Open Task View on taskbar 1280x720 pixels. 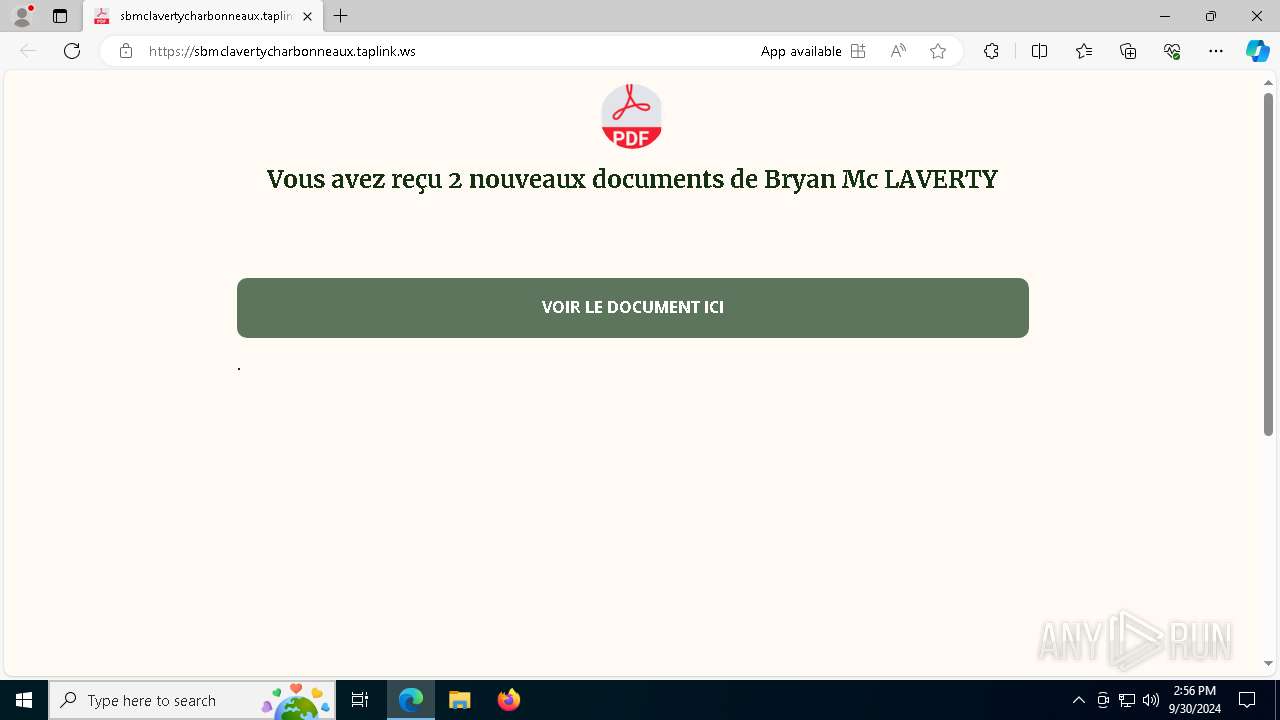pyautogui.click(x=360, y=700)
